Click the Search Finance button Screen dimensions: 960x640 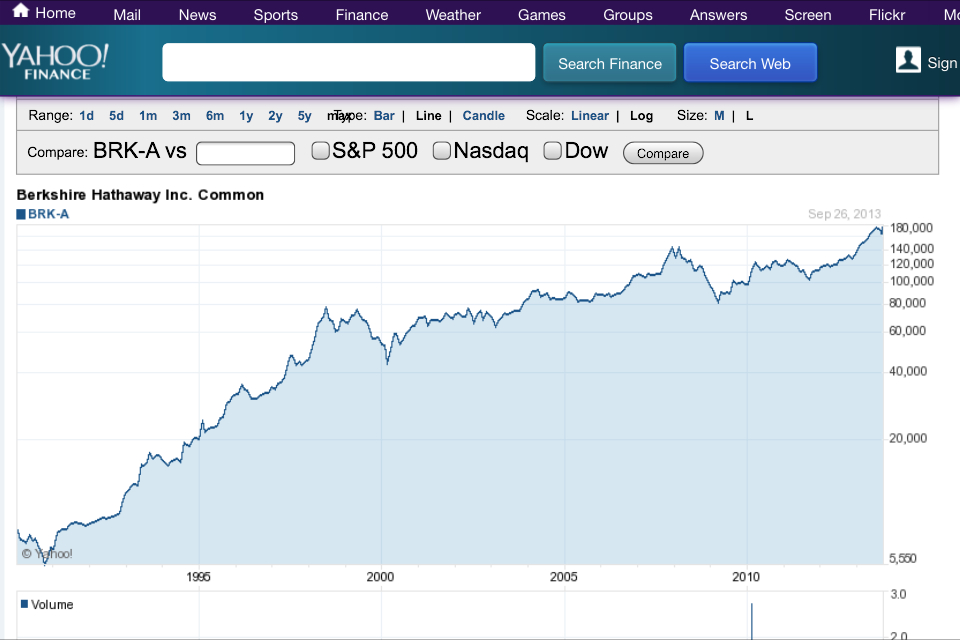610,62
